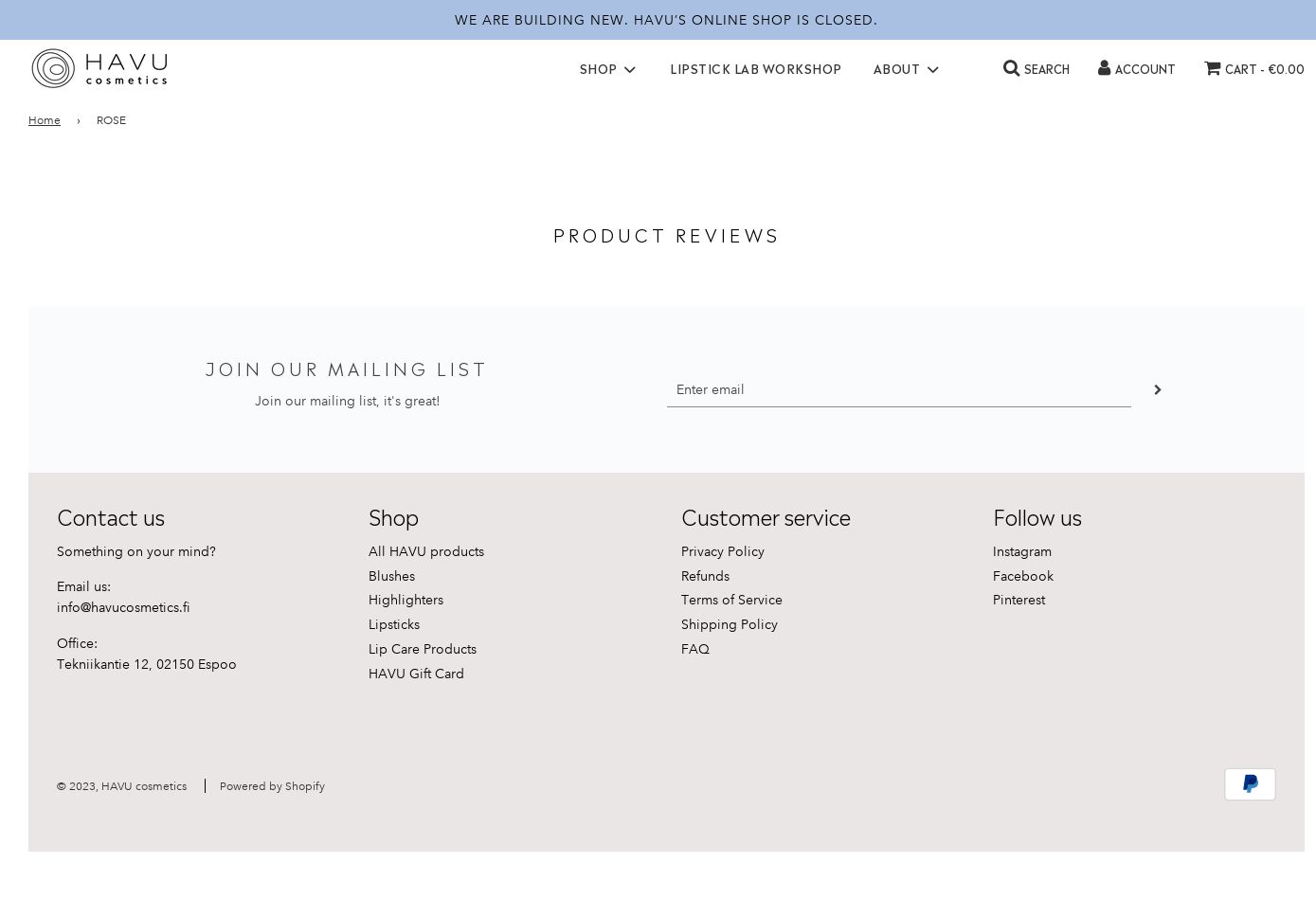Click the store closed announcement banner

tap(666, 20)
